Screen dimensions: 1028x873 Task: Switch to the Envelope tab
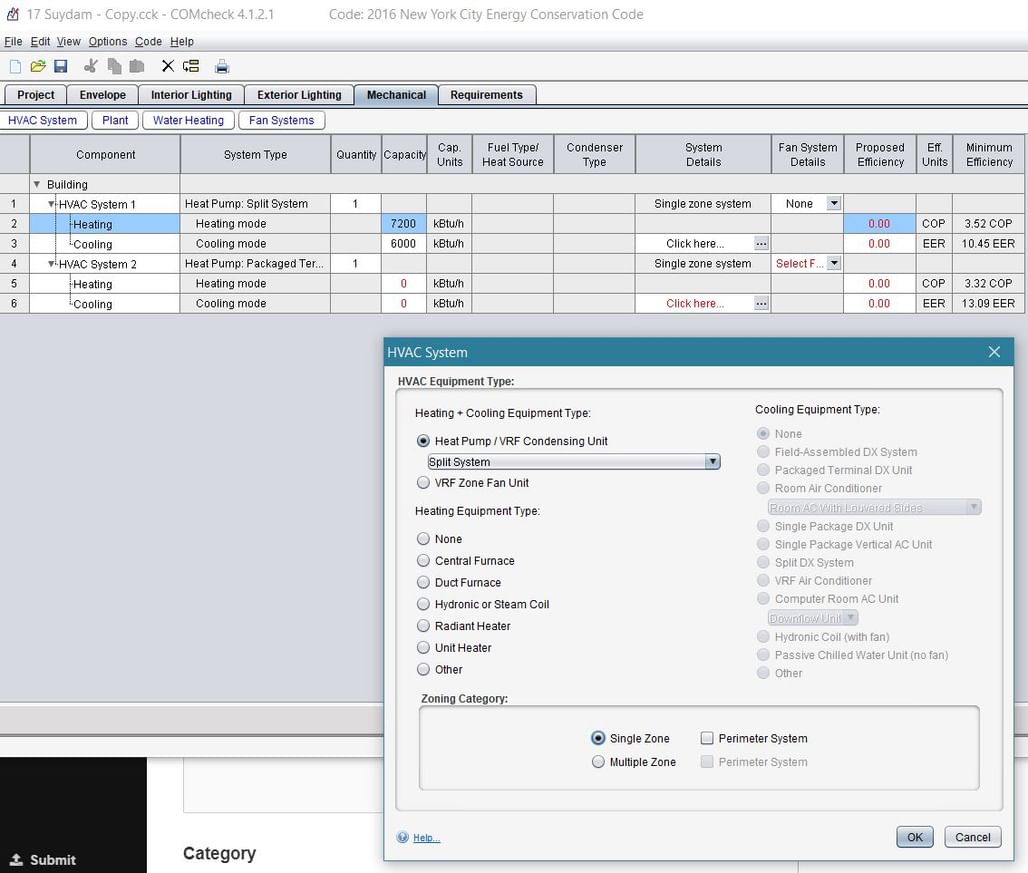coord(103,95)
